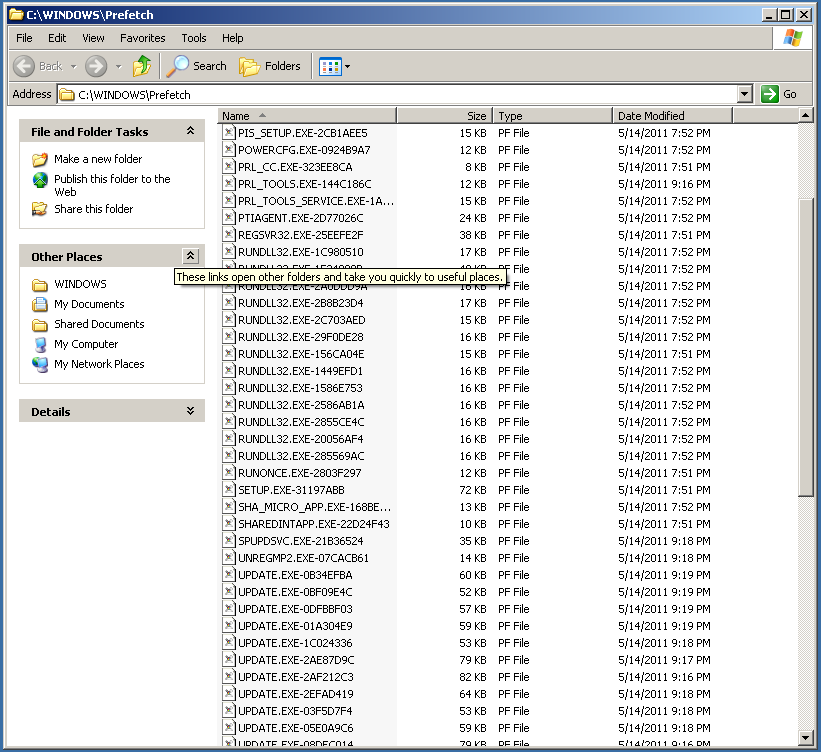Click the Shared Documents folder icon
The height and width of the screenshot is (752, 821).
40,325
